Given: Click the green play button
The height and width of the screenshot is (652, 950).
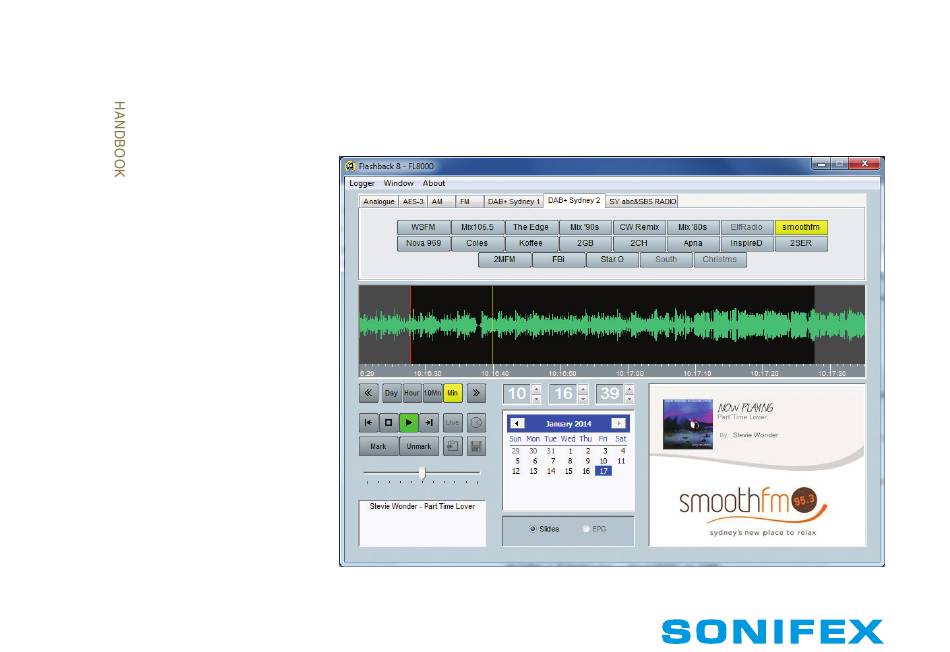Looking at the screenshot, I should pyautogui.click(x=409, y=422).
